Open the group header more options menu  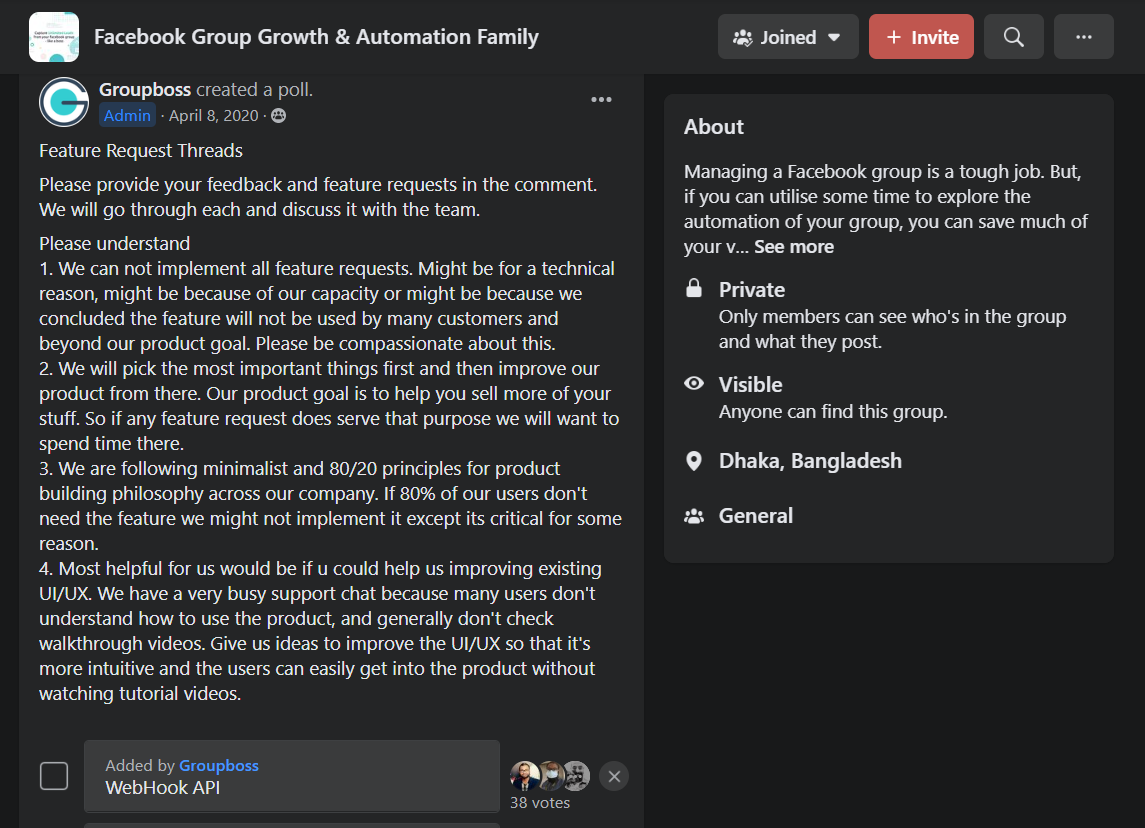[1084, 37]
